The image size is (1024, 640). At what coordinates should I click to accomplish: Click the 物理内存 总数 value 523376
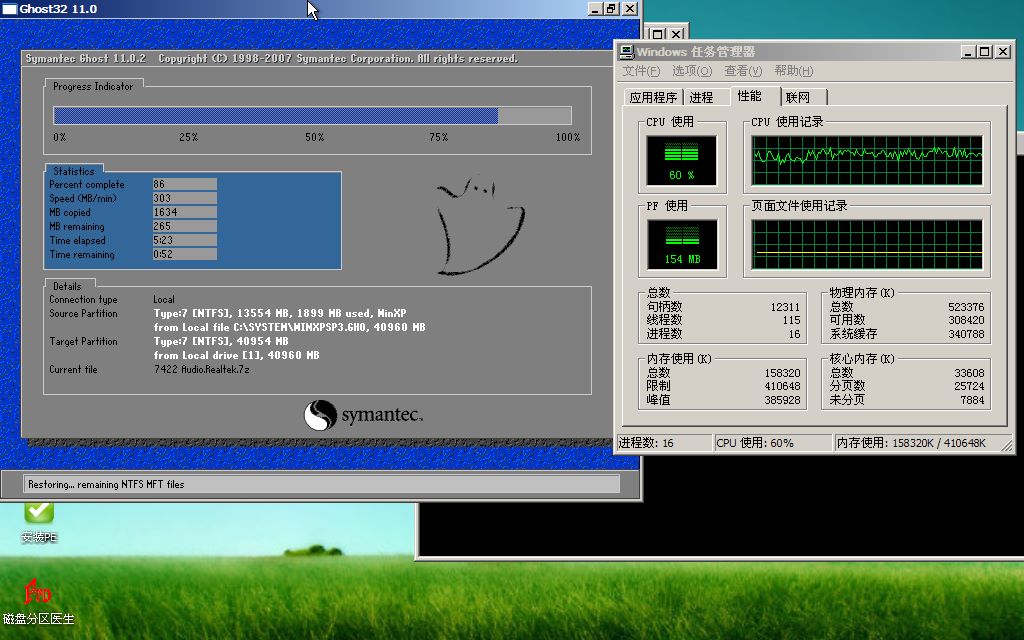click(x=966, y=307)
